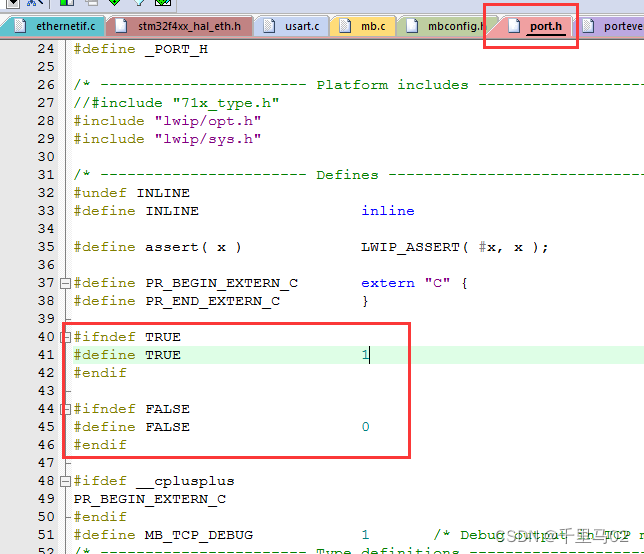Viewport: 644px width, 554px height.
Task: Click the LWIP_ASSERT macro text
Action: pos(410,247)
